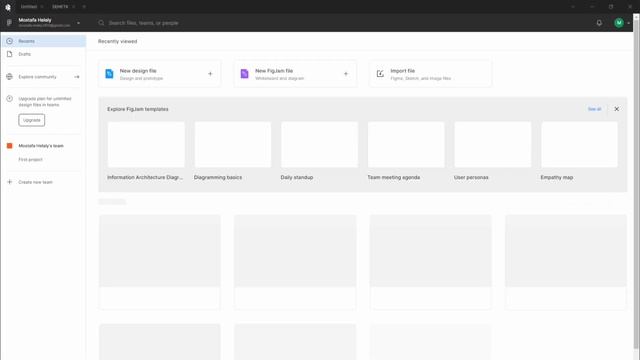
Task: Open the Figma home icon in title bar
Action: click(x=8, y=7)
